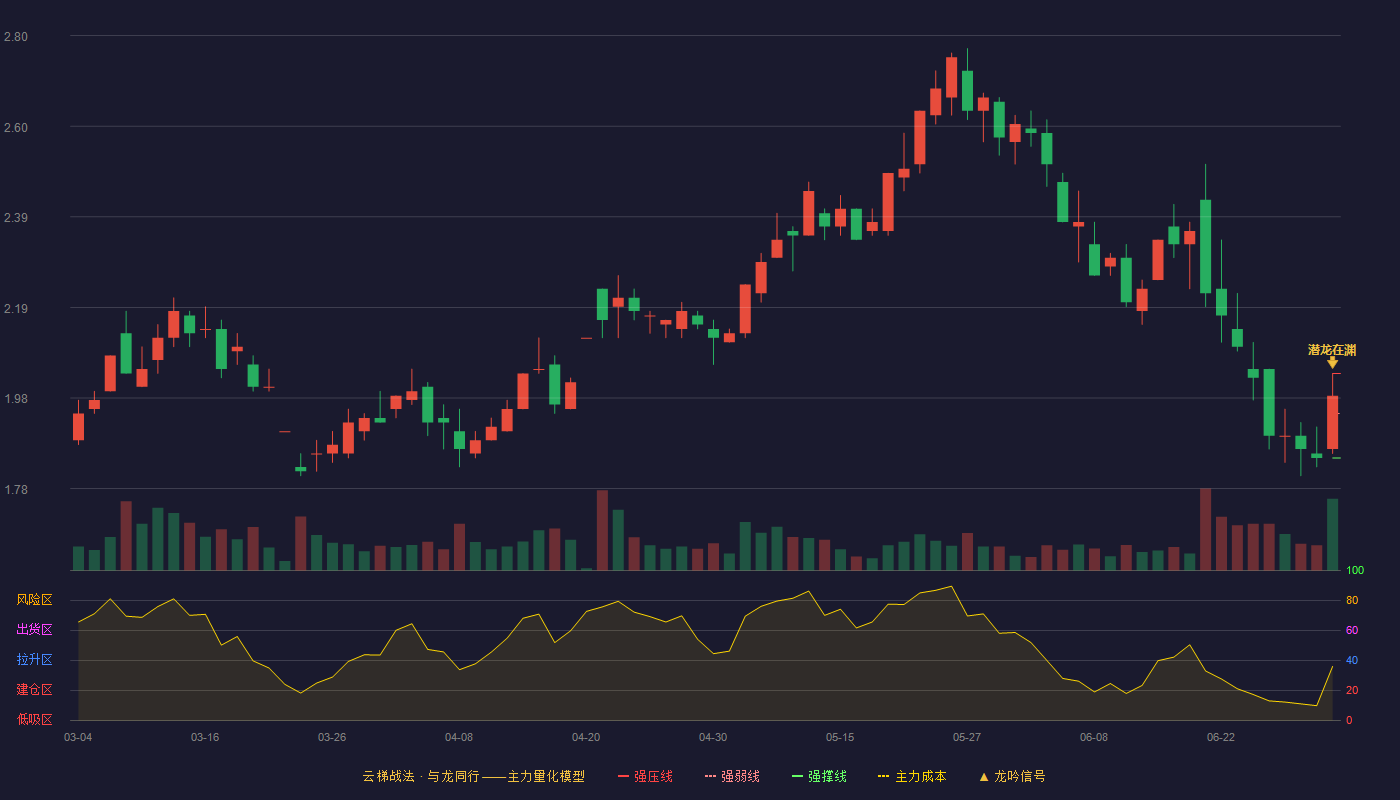
Task: Click the 20 indicator scale label
Action: 1352,691
